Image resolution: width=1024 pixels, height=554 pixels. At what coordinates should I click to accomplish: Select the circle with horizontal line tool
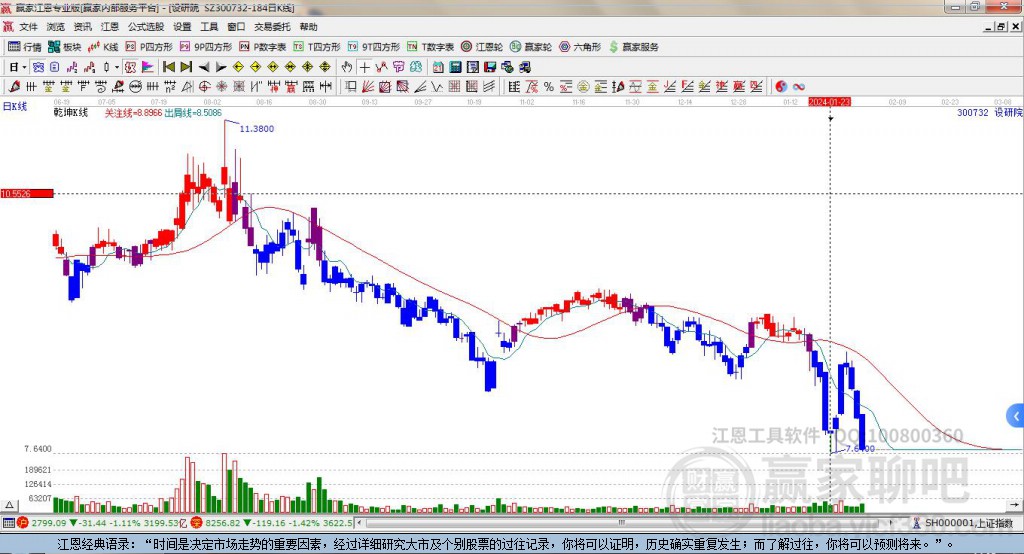(135, 86)
